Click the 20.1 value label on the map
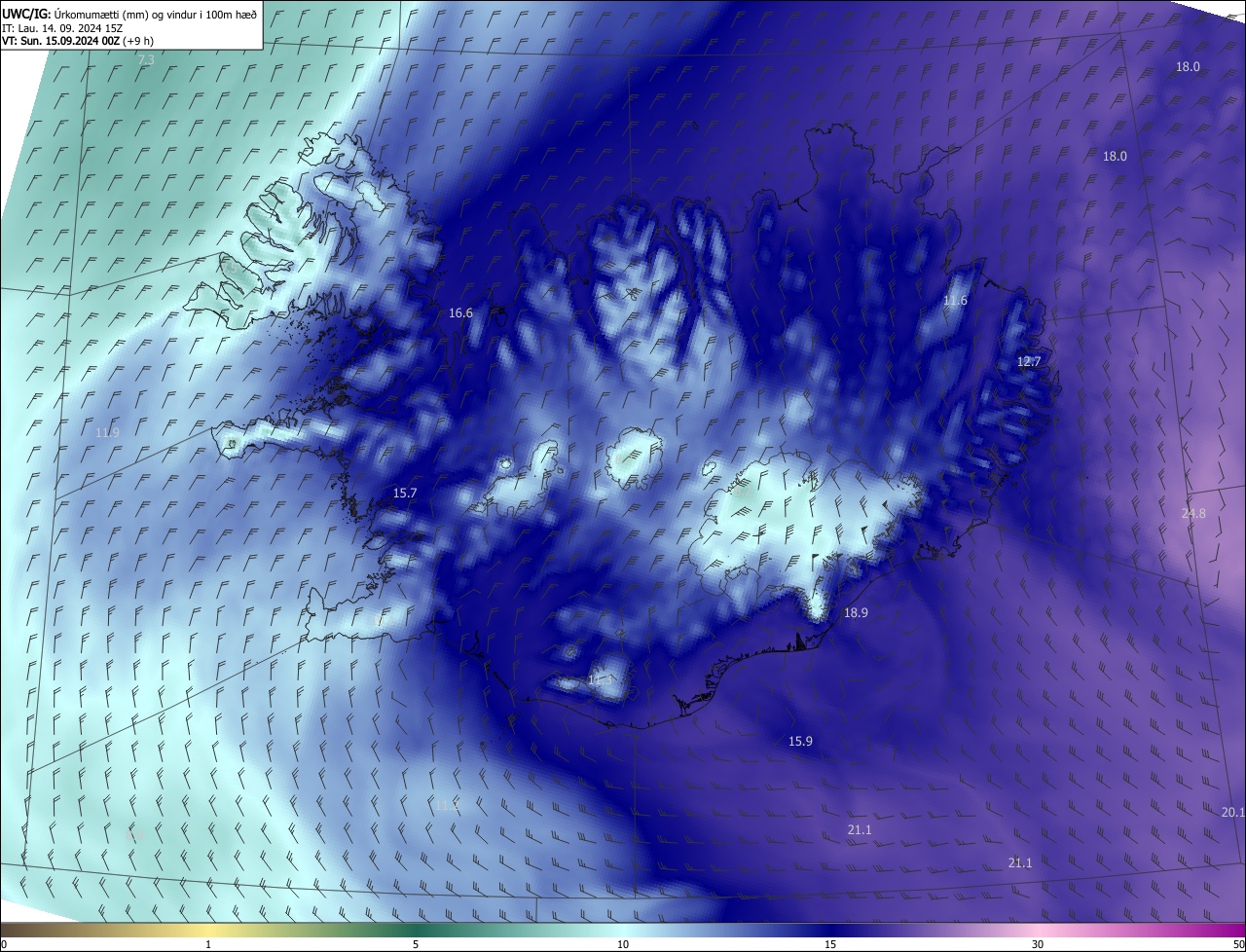 (x=1232, y=812)
